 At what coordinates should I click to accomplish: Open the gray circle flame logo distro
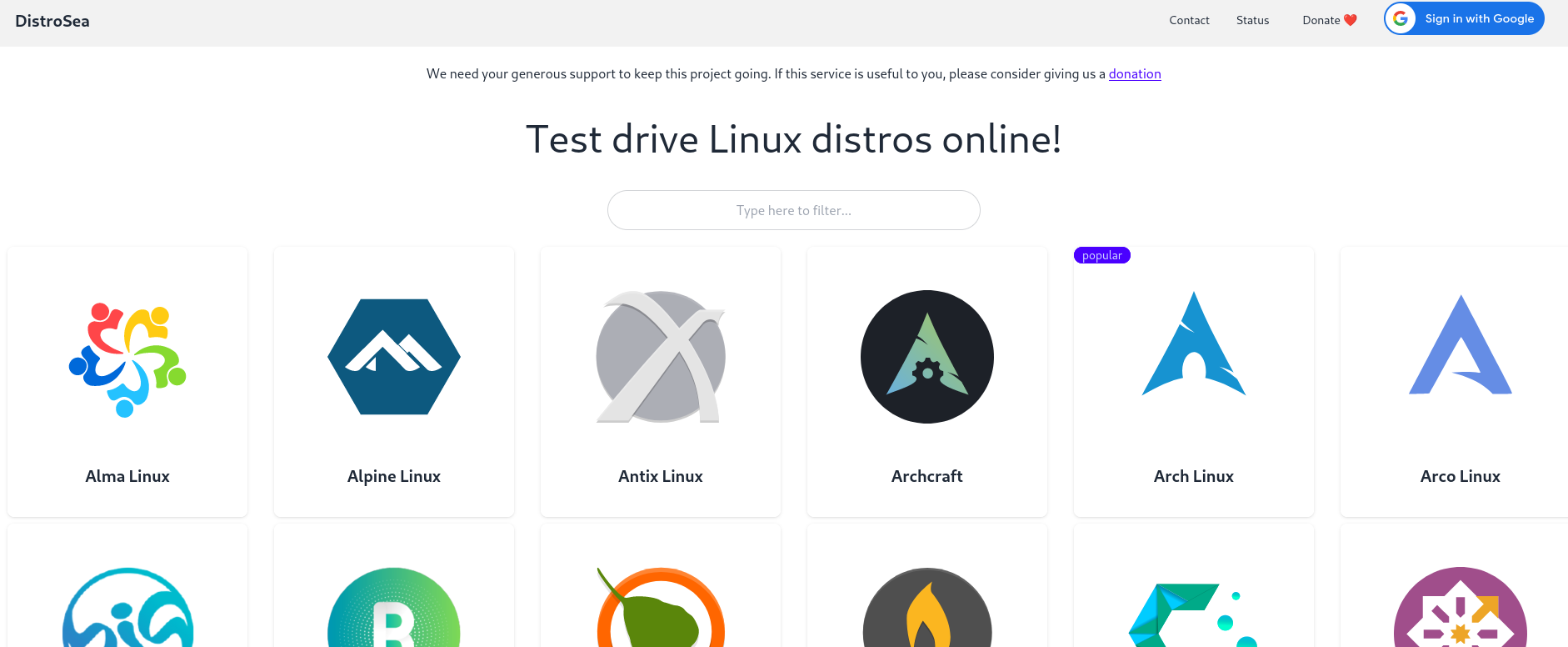pos(927,607)
